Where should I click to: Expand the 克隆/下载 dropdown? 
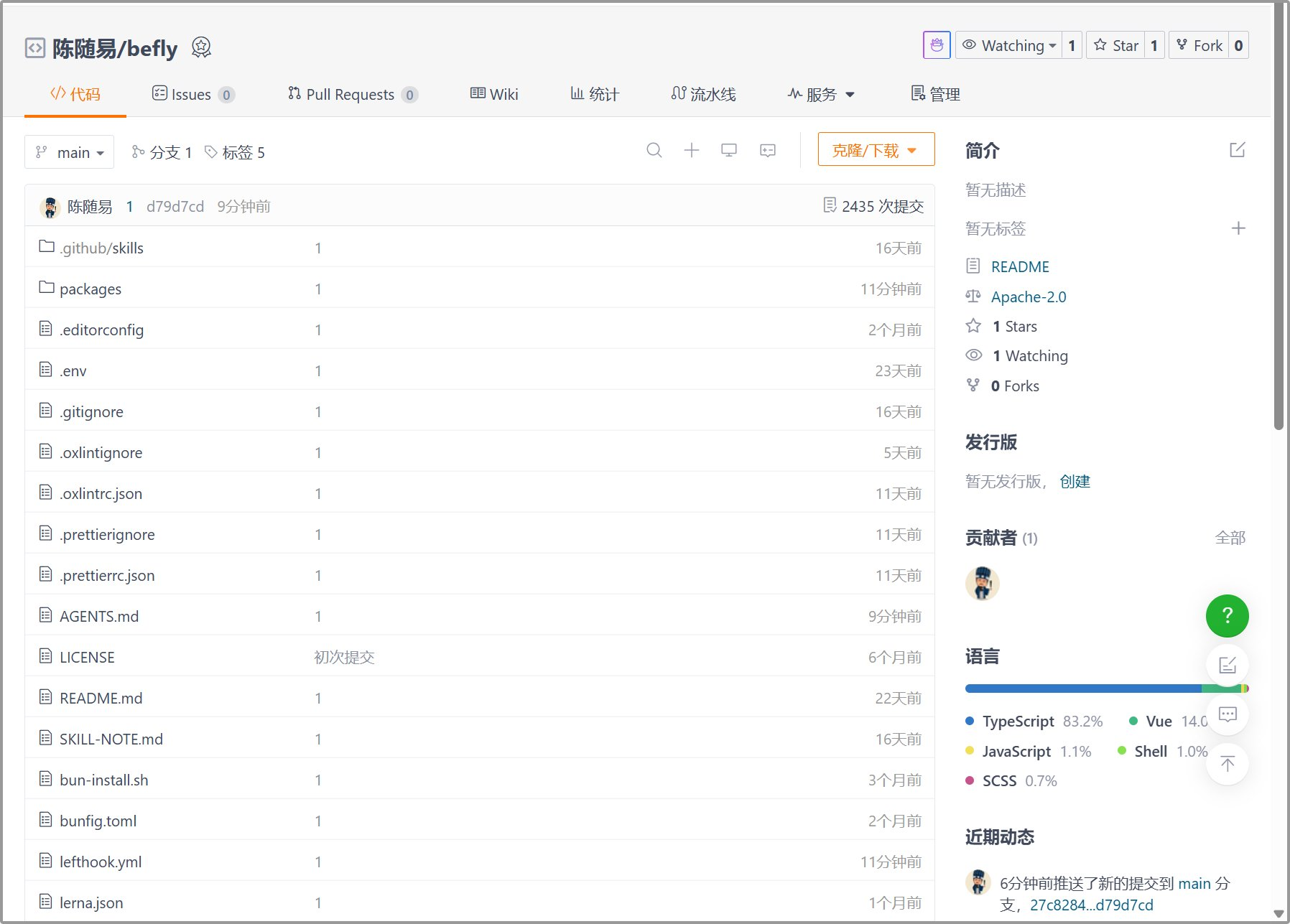[876, 150]
